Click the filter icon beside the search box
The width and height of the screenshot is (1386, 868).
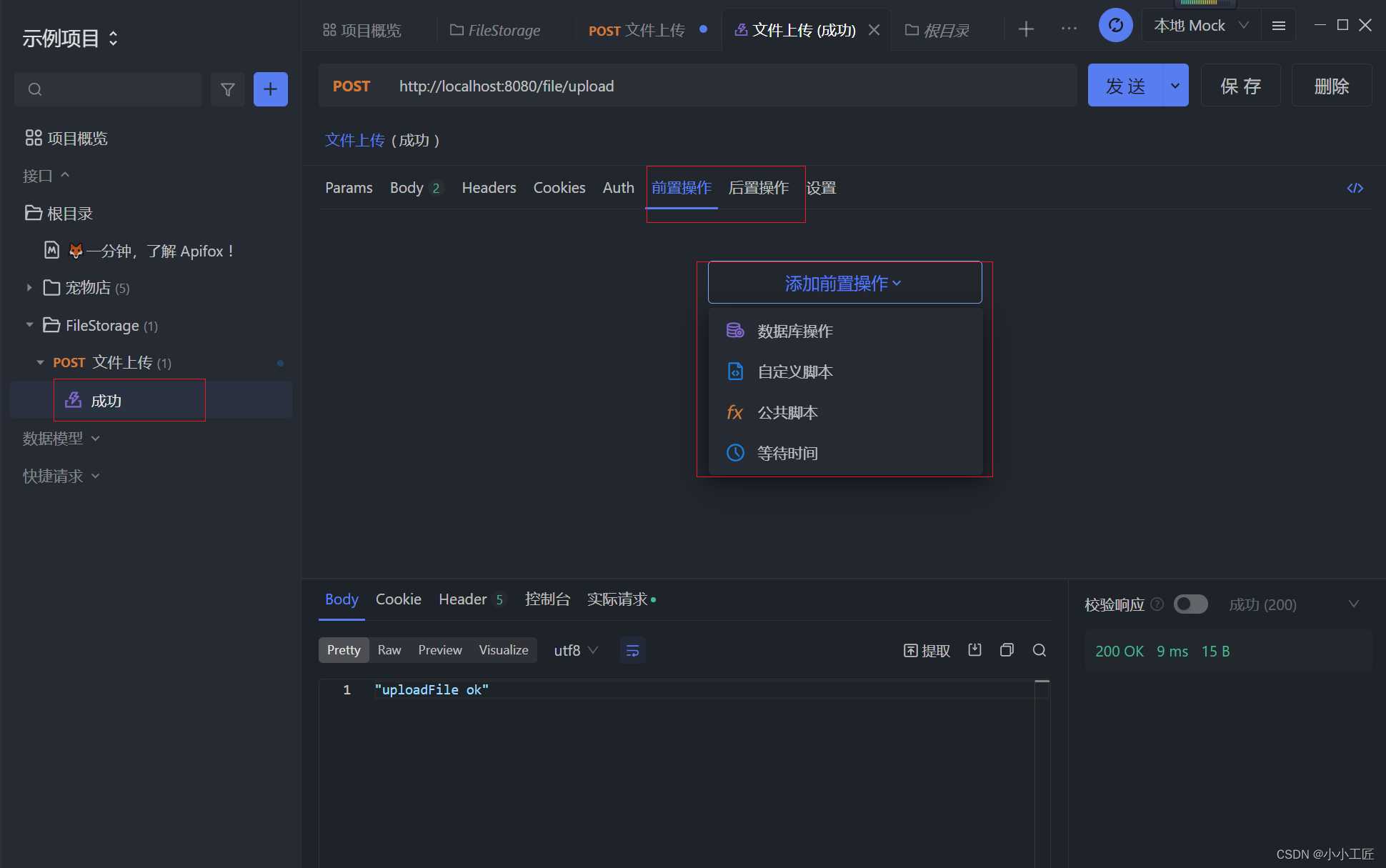coord(227,89)
